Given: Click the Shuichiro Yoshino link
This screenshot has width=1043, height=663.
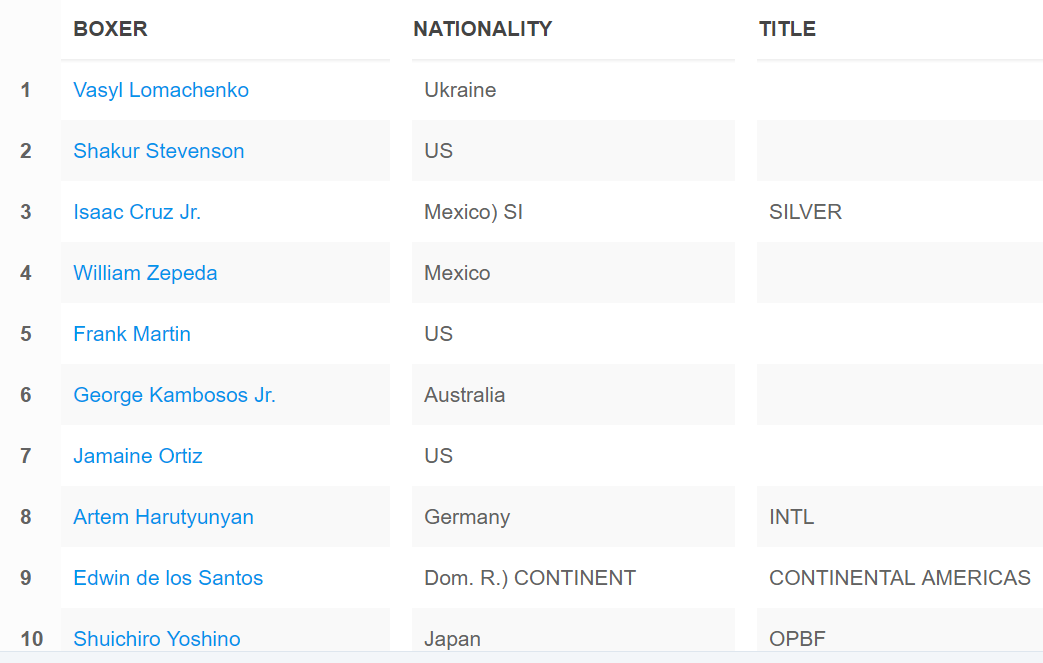Looking at the screenshot, I should pos(157,638).
